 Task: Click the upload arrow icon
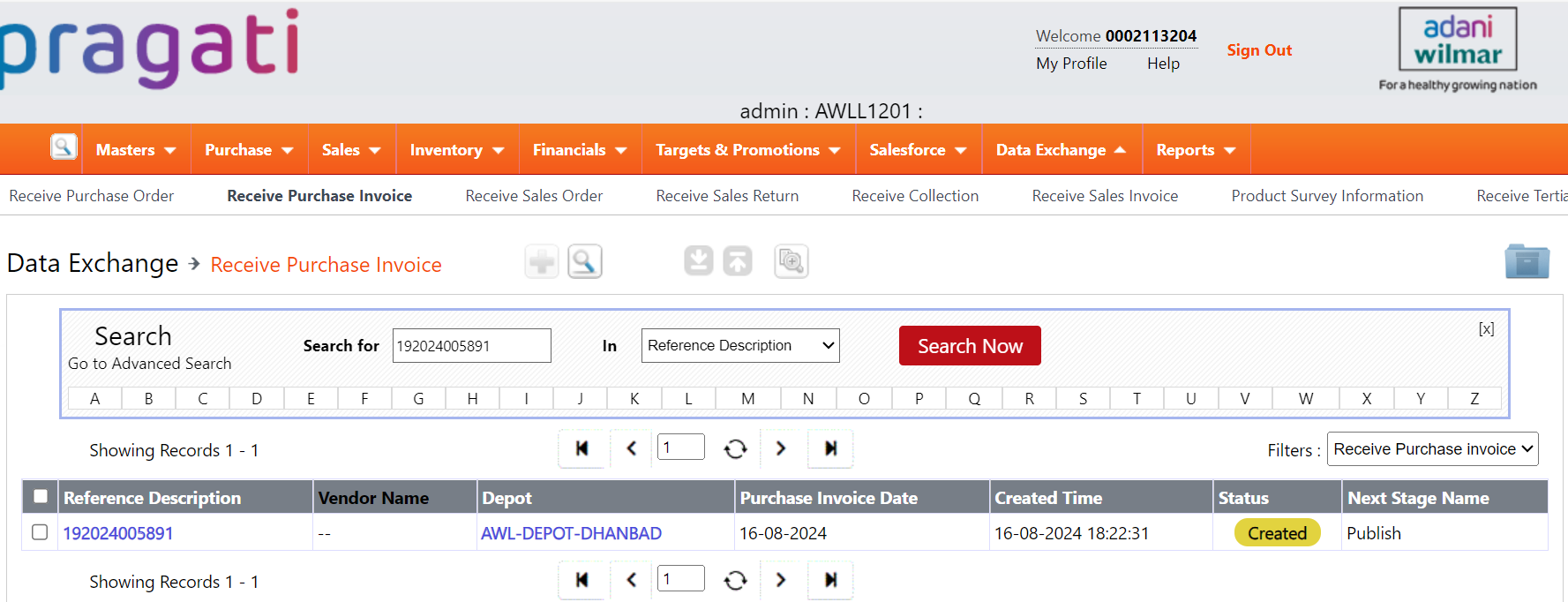coord(738,261)
